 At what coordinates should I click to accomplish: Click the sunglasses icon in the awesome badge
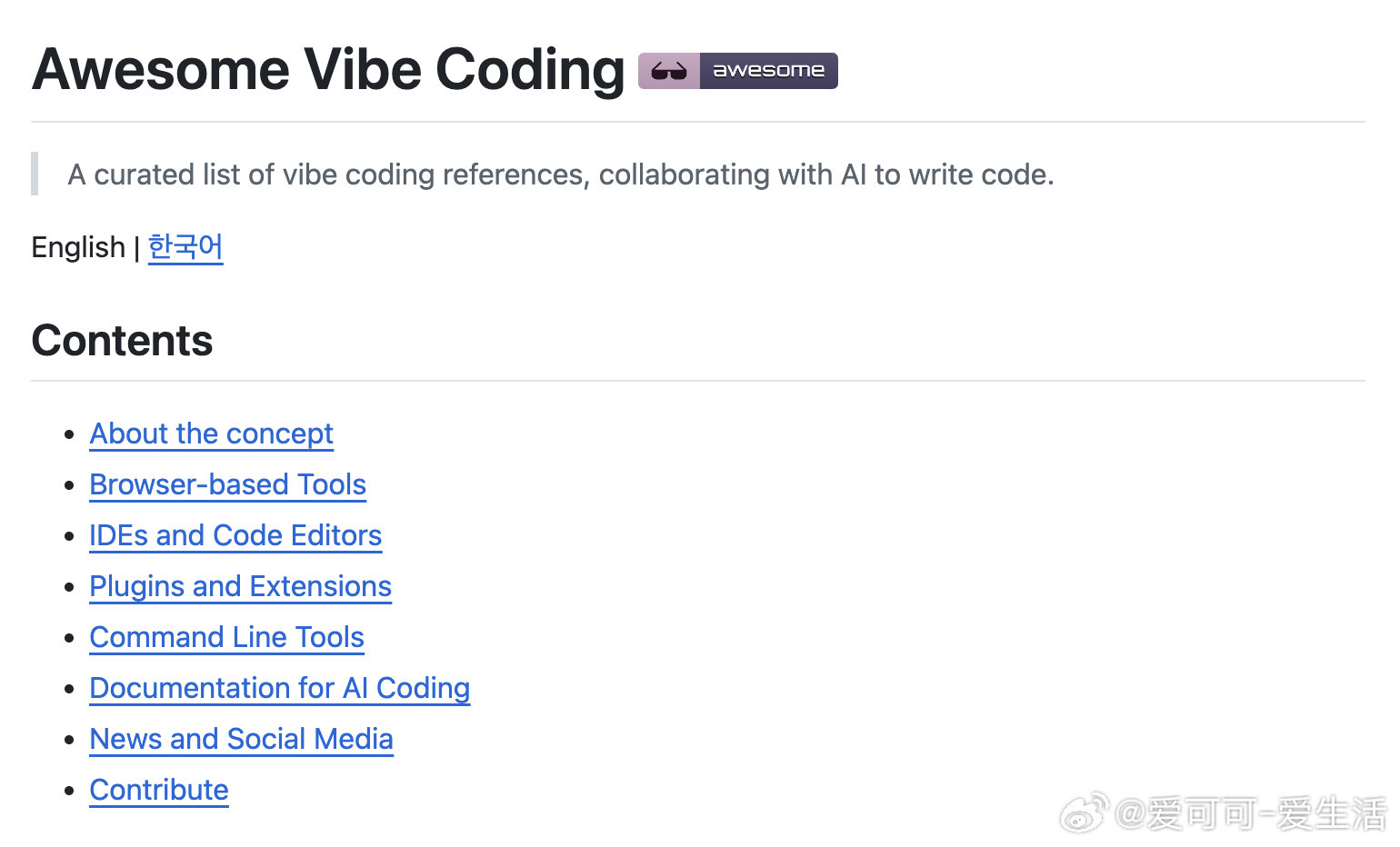669,71
